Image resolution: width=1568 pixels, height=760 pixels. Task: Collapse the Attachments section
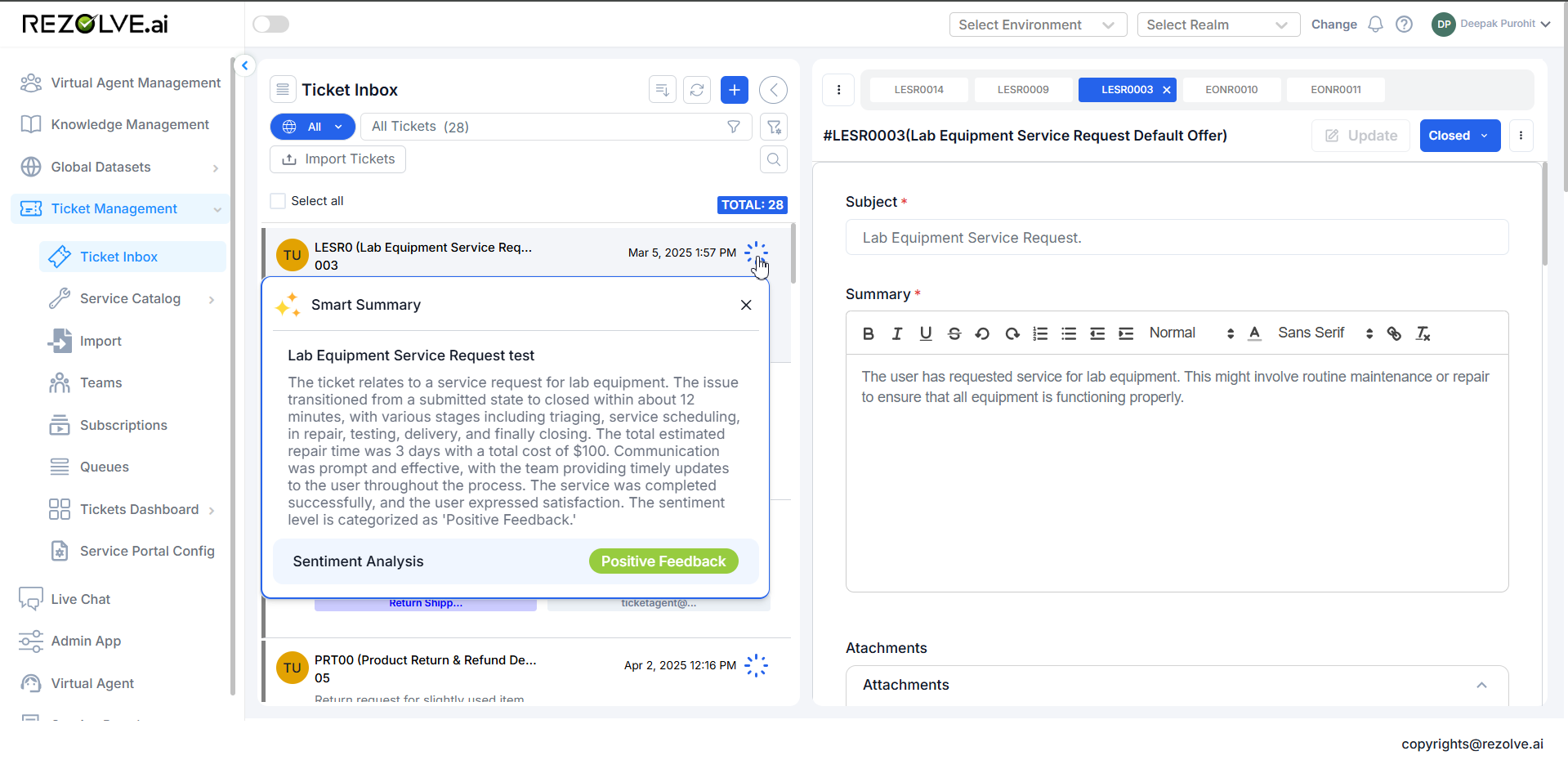1481,685
